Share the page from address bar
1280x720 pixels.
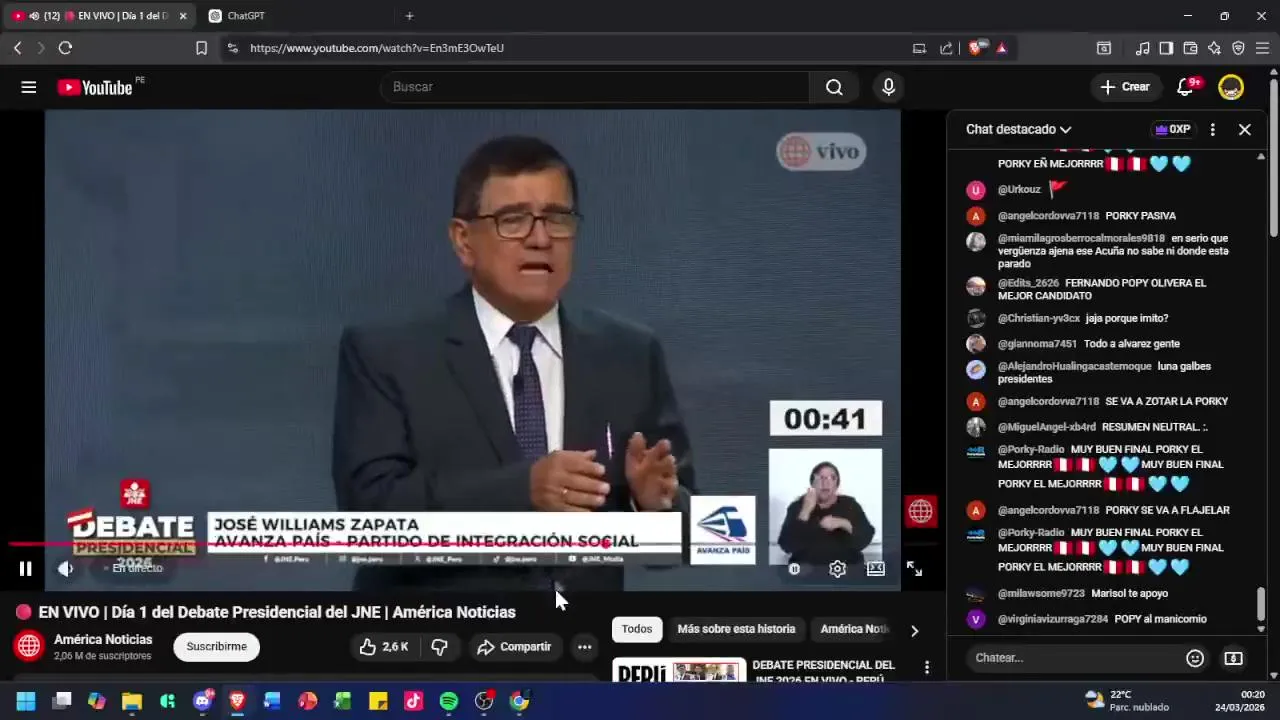point(946,48)
